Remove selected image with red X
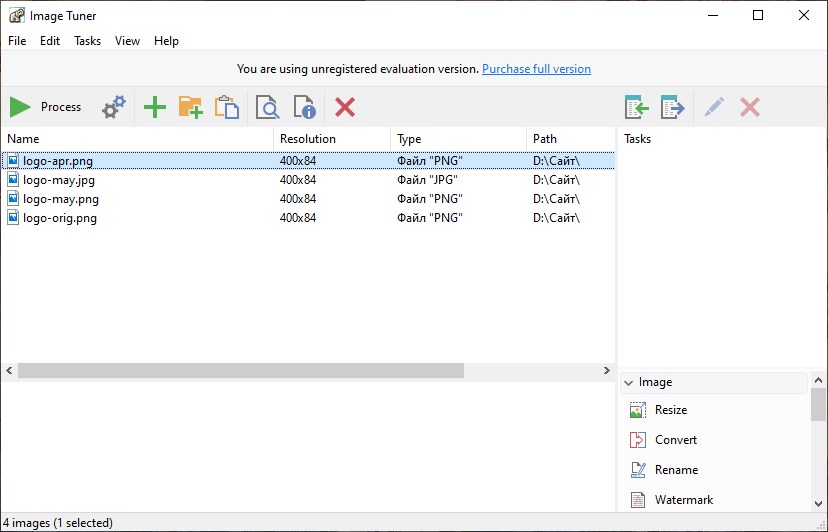 pos(345,107)
